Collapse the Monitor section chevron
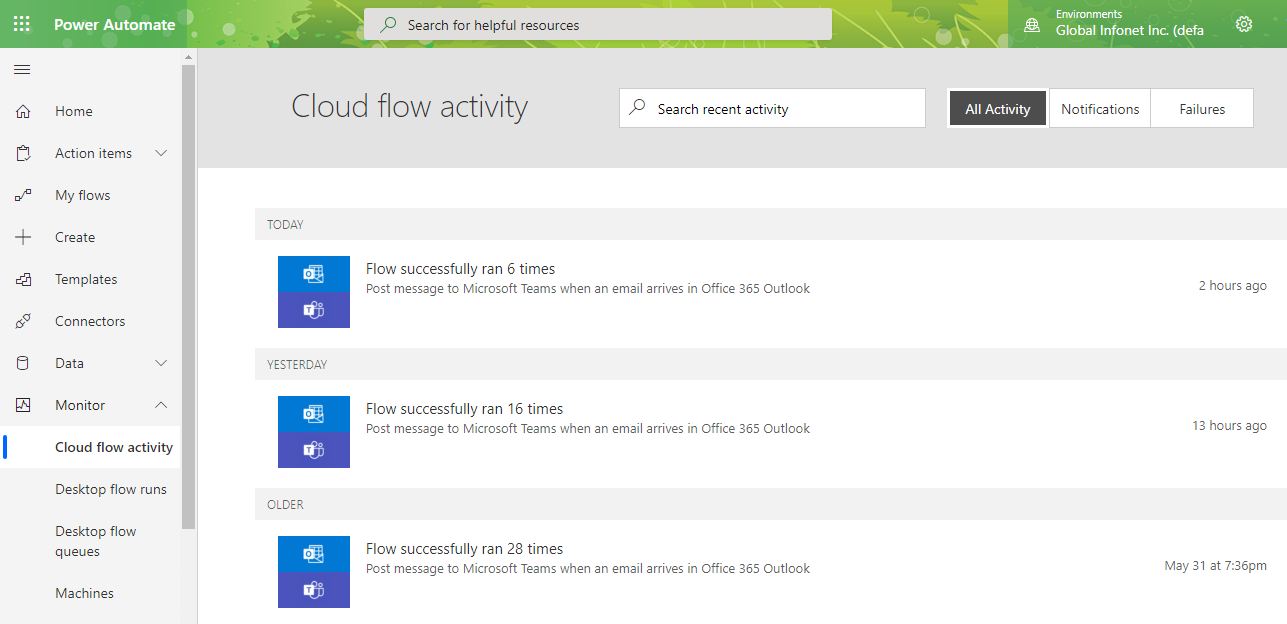The width and height of the screenshot is (1287, 624). [161, 405]
